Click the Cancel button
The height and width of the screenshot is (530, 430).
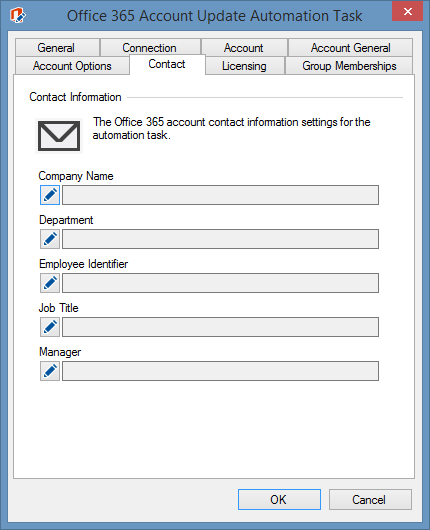click(x=370, y=499)
